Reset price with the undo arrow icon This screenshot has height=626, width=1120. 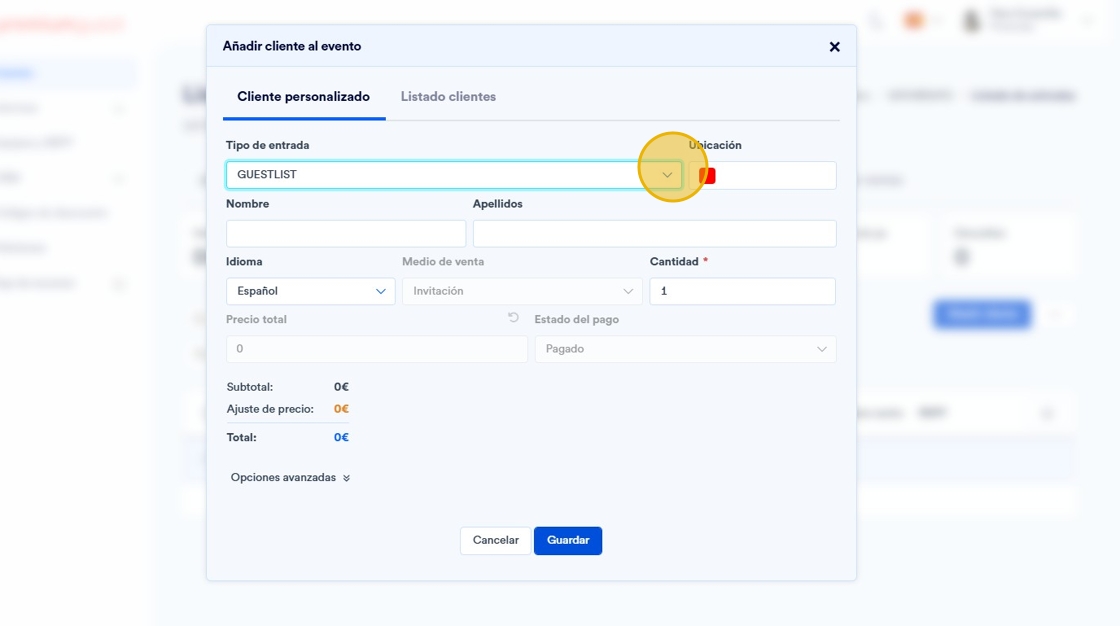click(513, 317)
